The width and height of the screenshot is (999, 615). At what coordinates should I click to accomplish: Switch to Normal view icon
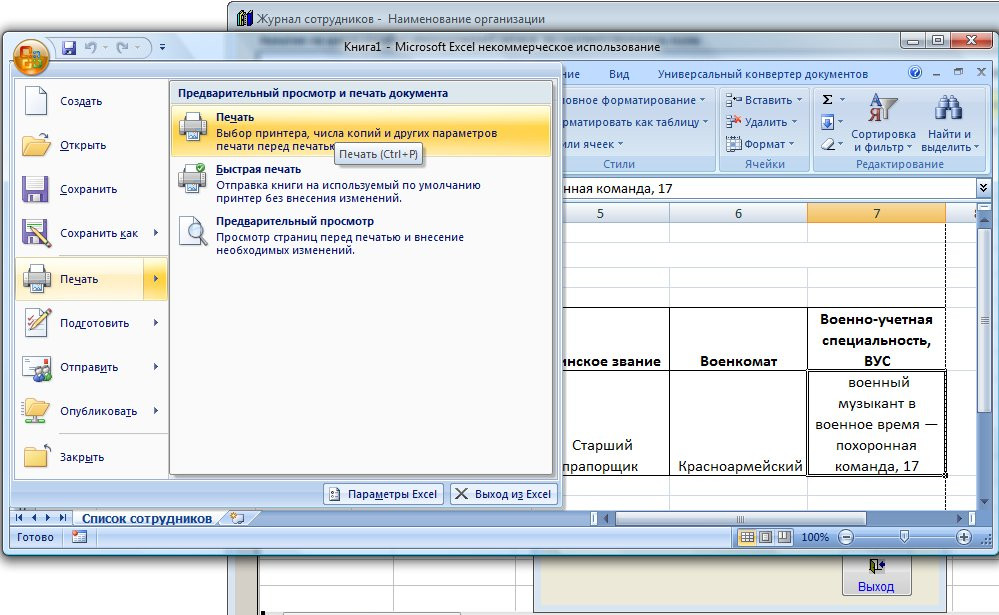[x=747, y=537]
